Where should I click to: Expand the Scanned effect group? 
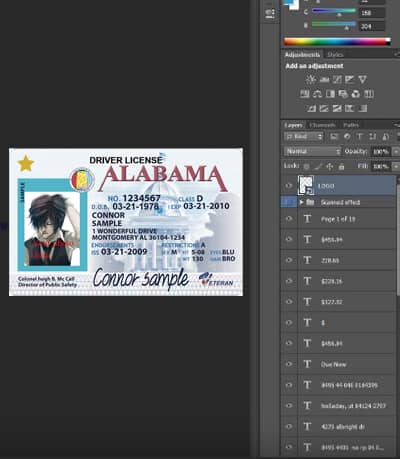pyautogui.click(x=301, y=202)
